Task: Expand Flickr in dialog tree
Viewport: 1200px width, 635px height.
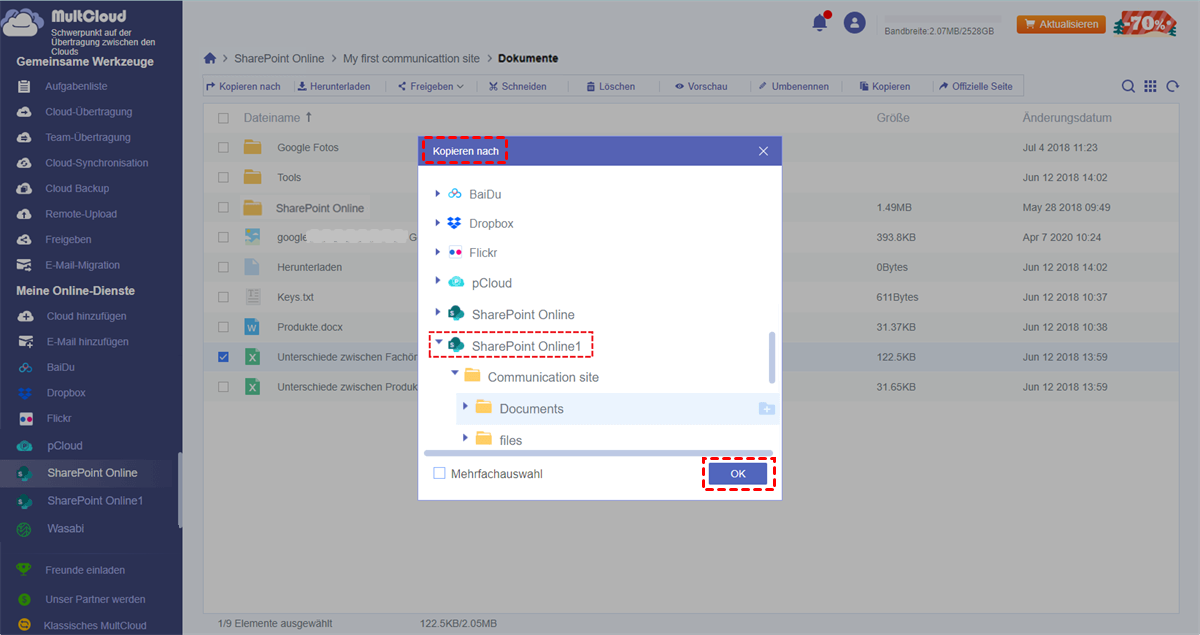Action: (x=437, y=252)
